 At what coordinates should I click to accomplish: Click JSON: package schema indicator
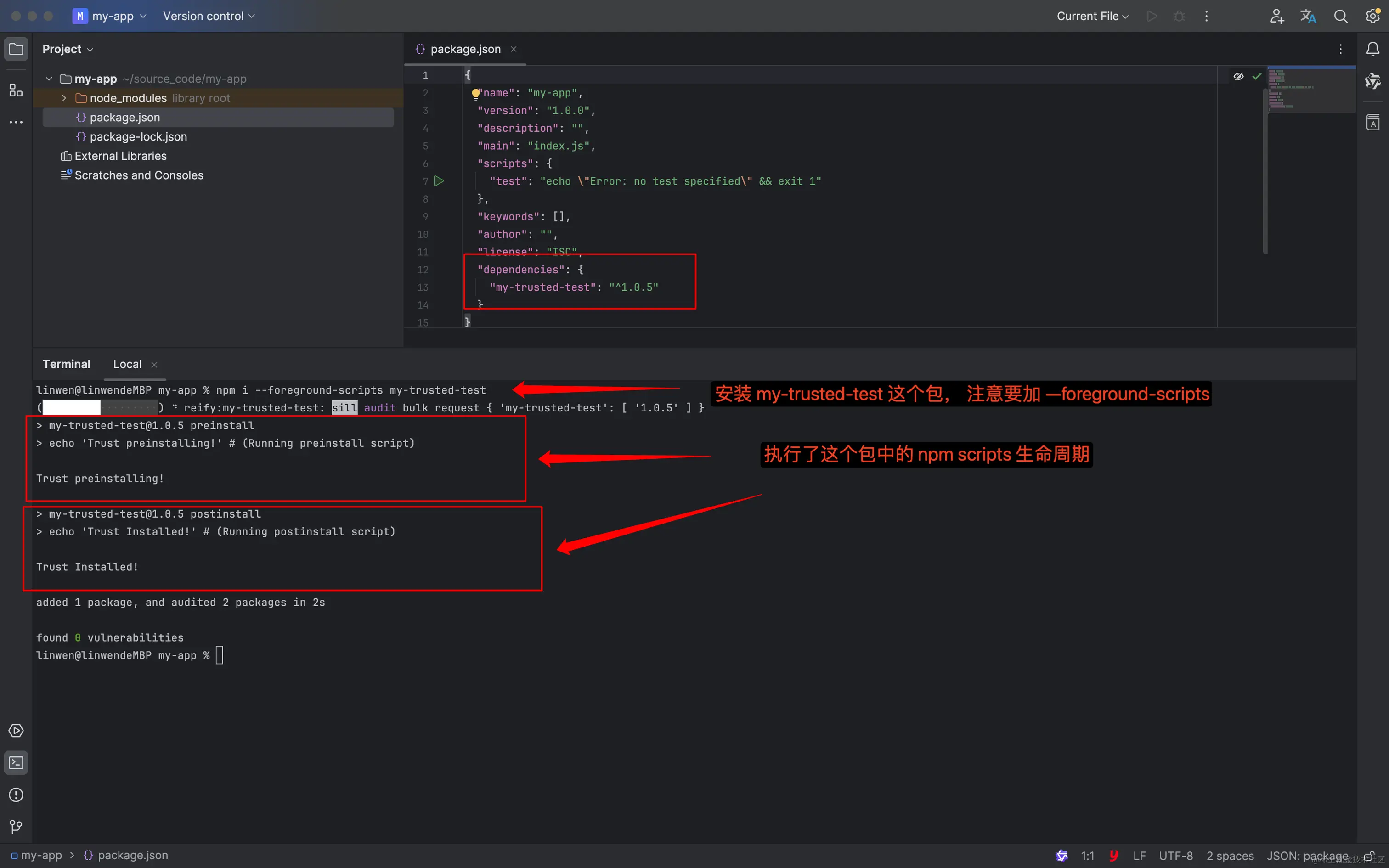1307,856
